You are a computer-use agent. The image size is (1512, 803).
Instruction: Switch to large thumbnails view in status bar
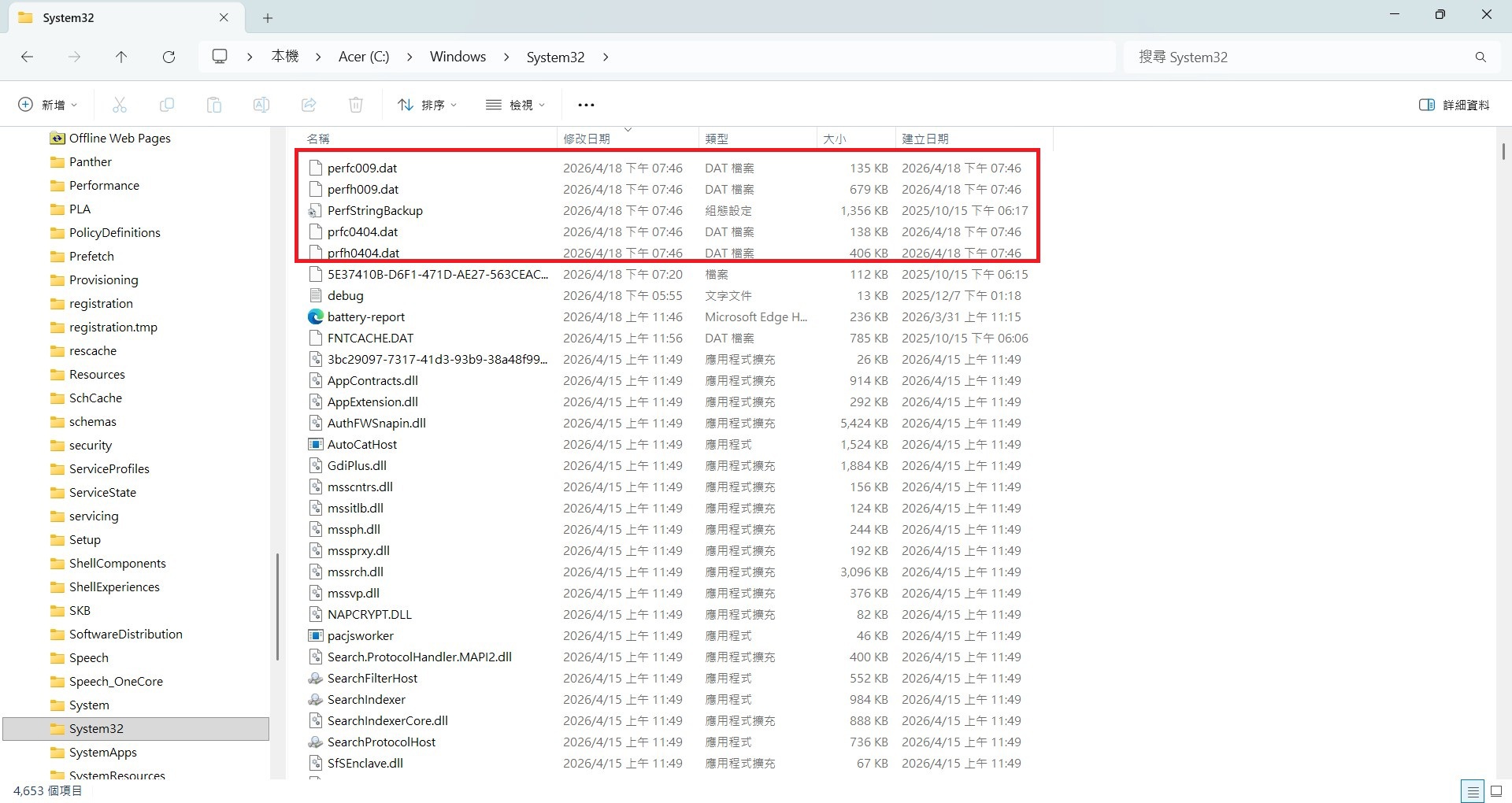coord(1496,790)
